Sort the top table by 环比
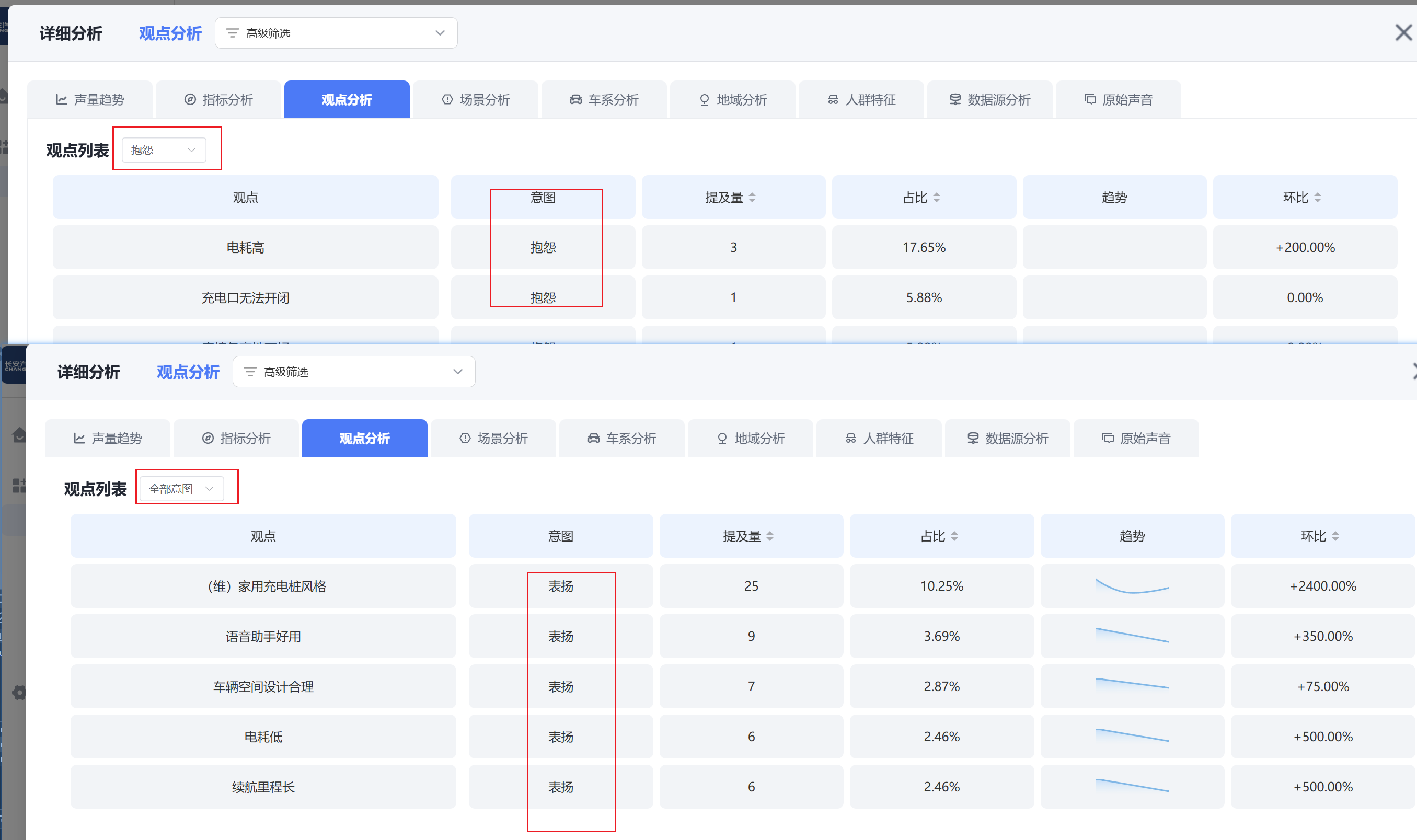The width and height of the screenshot is (1417, 840). [x=1317, y=198]
